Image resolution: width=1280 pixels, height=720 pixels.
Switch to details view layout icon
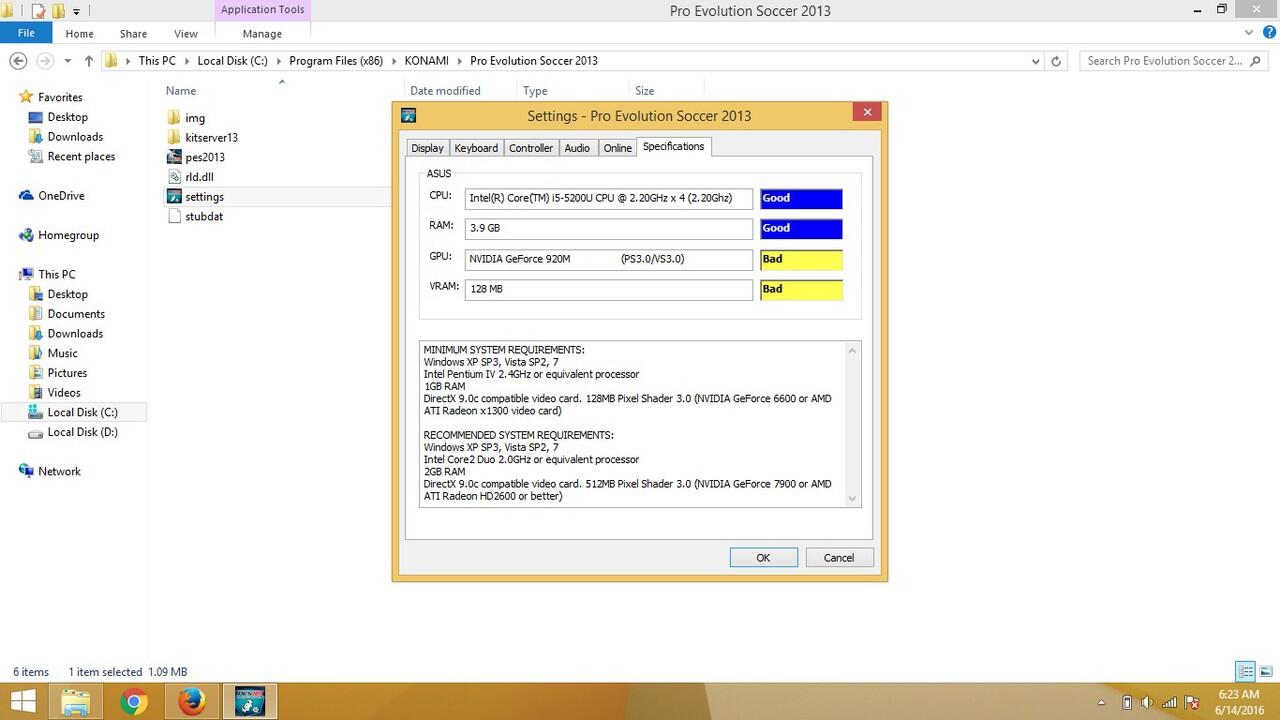[x=1245, y=672]
